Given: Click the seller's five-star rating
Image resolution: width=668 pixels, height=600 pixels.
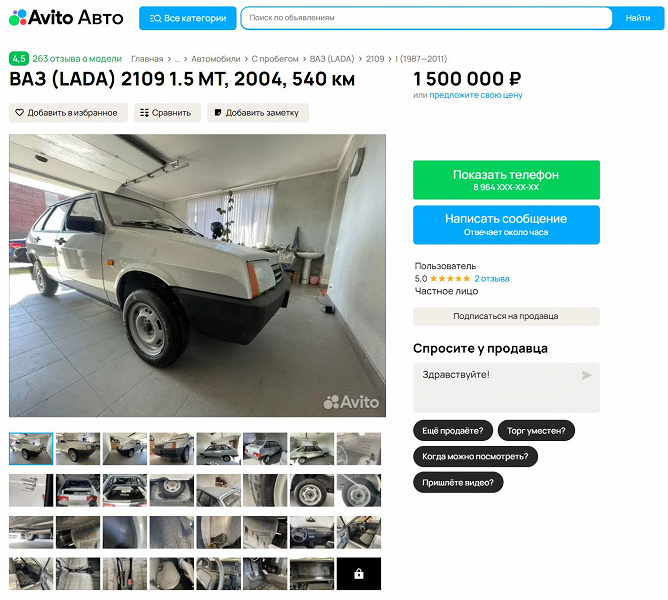Looking at the screenshot, I should pyautogui.click(x=449, y=279).
